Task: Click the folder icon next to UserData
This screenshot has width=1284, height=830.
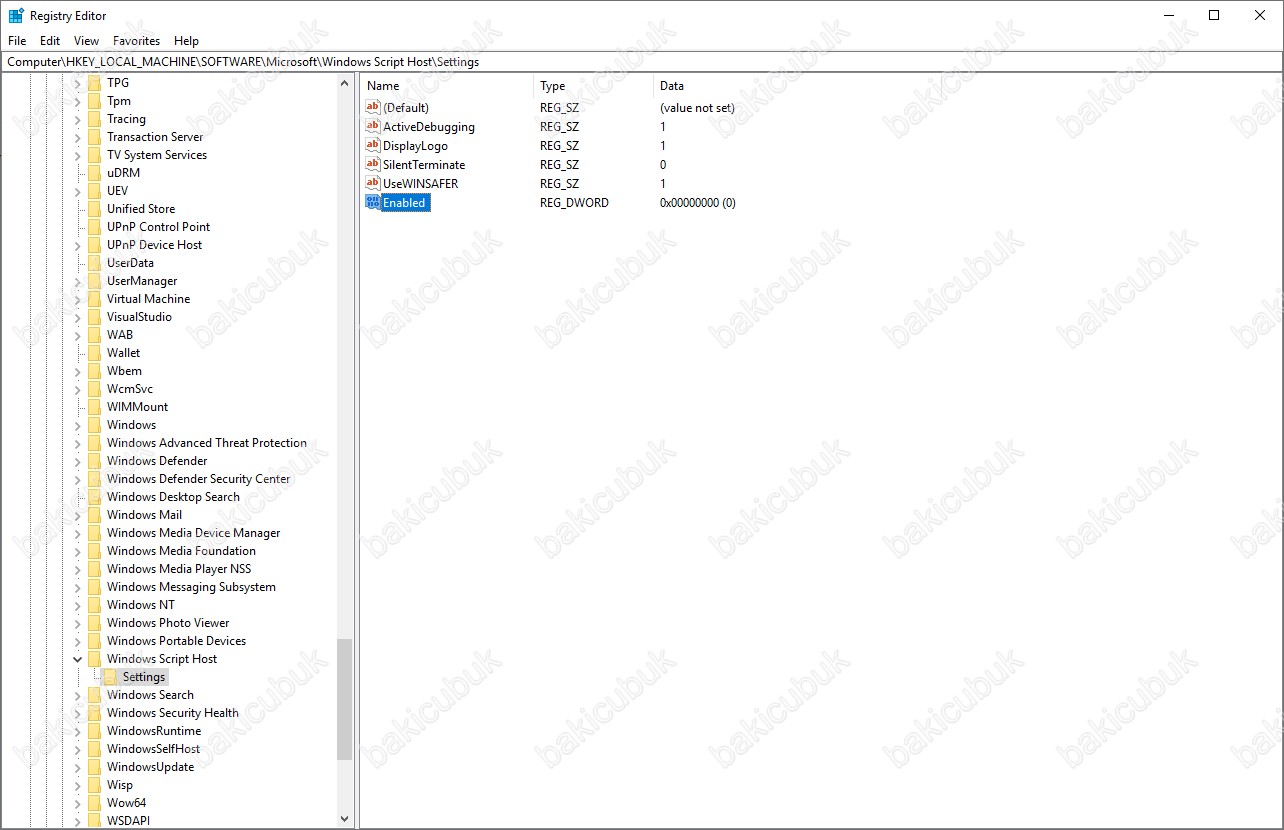Action: 94,263
